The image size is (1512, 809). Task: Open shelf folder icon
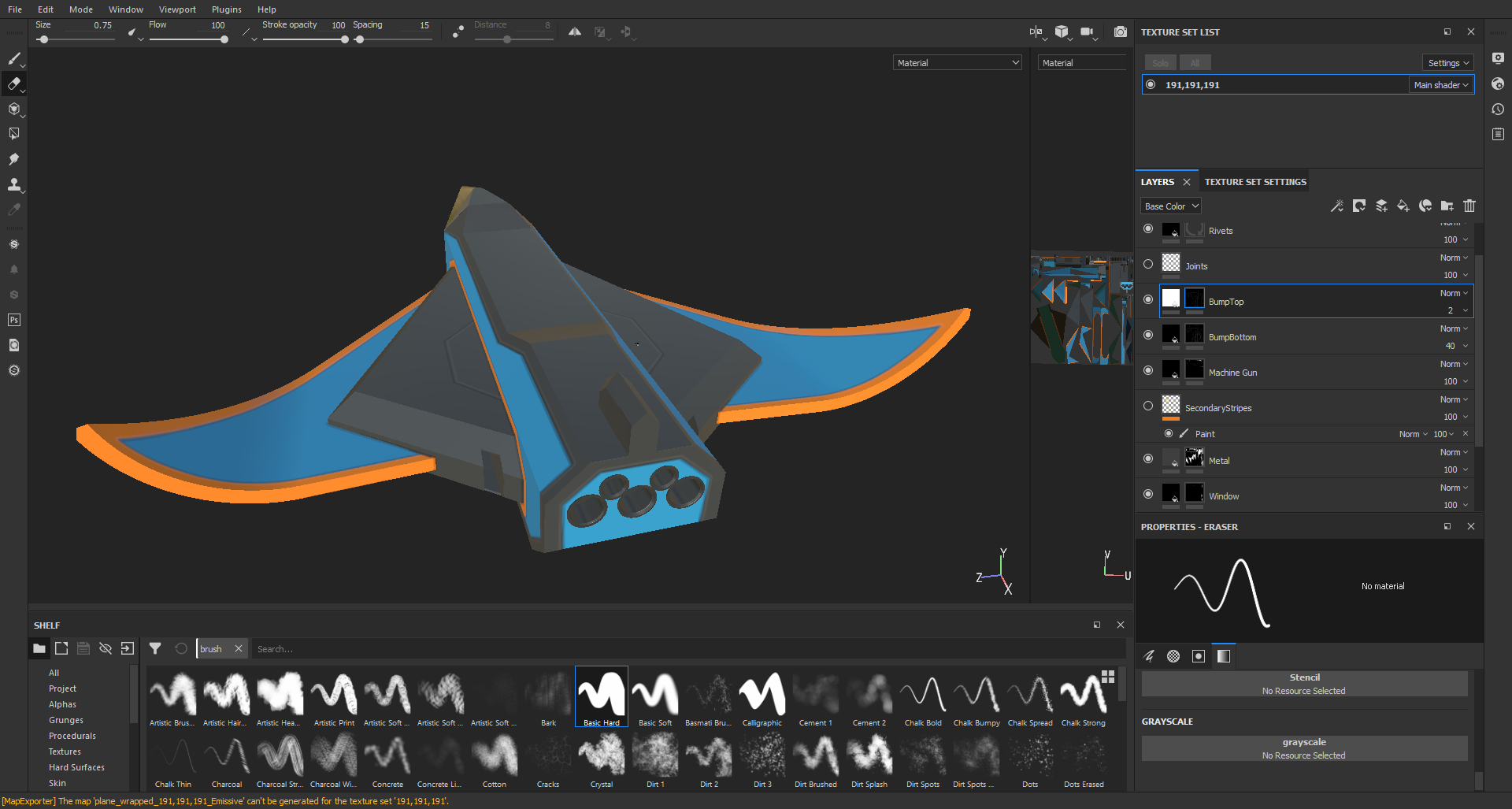click(x=39, y=648)
